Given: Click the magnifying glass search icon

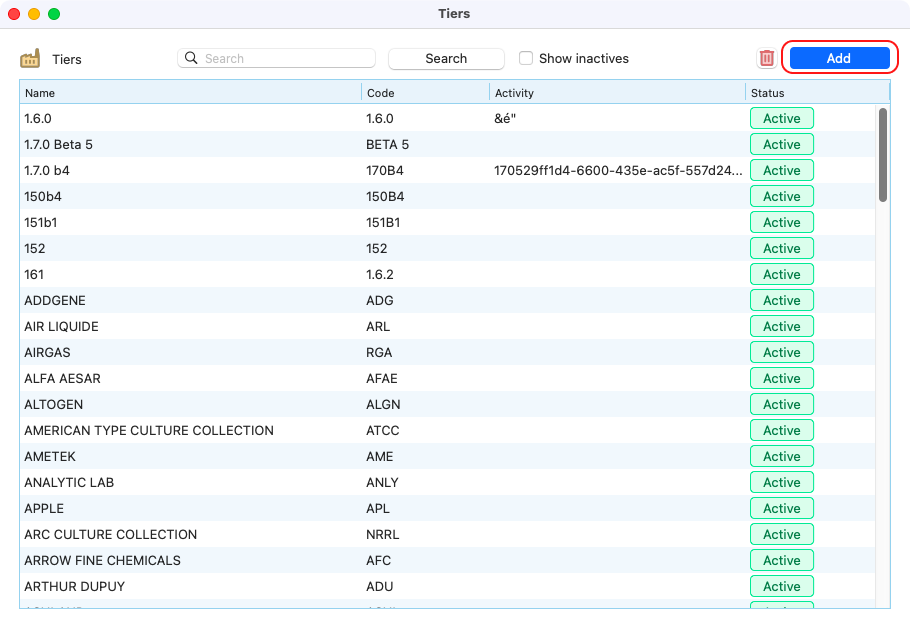Looking at the screenshot, I should [x=191, y=58].
